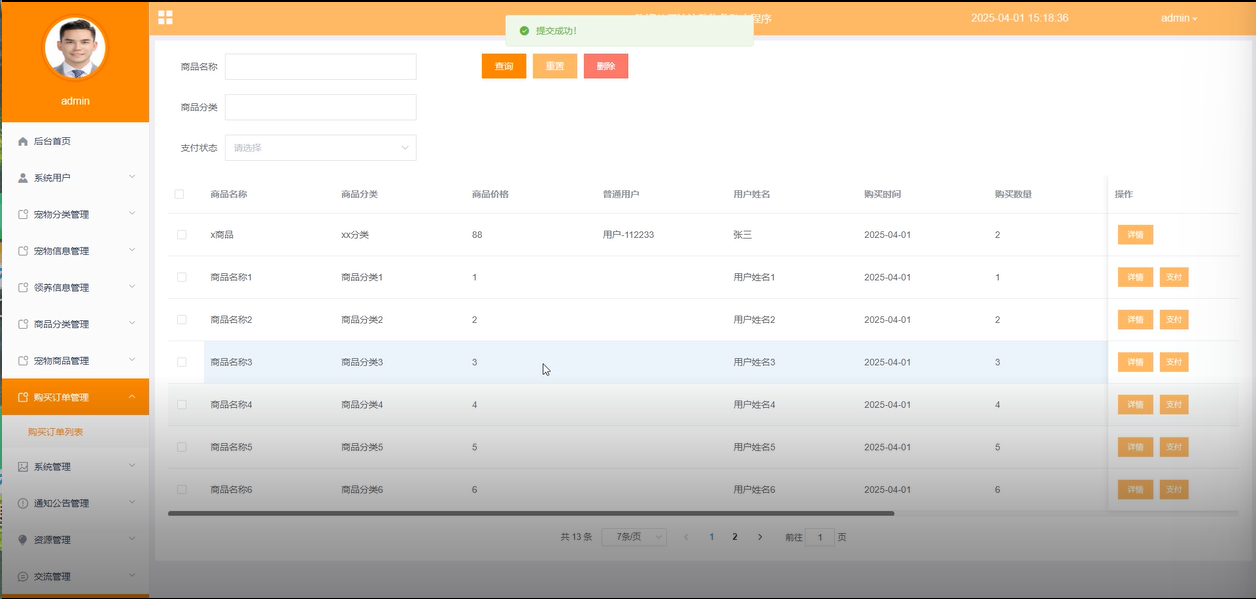Go to previous page arrow in pagination

click(x=686, y=537)
